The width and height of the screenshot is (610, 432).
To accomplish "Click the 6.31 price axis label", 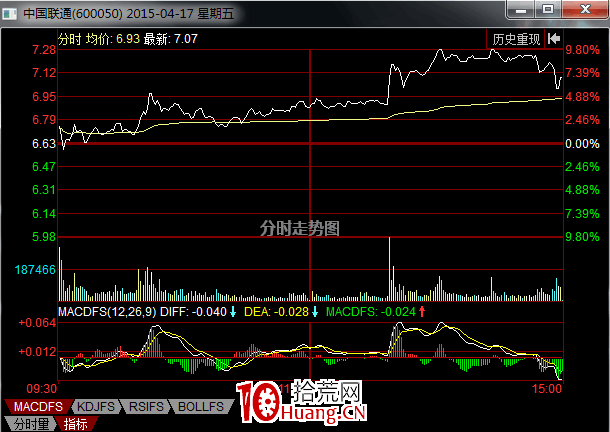I will pos(44,190).
